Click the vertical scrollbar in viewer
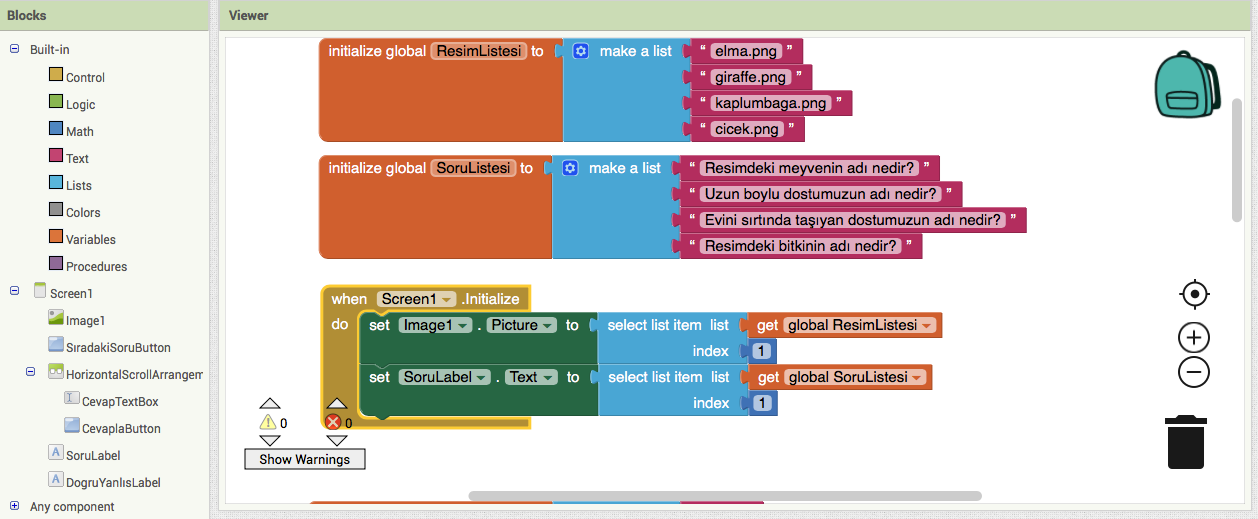The height and width of the screenshot is (519, 1258). (x=1237, y=158)
